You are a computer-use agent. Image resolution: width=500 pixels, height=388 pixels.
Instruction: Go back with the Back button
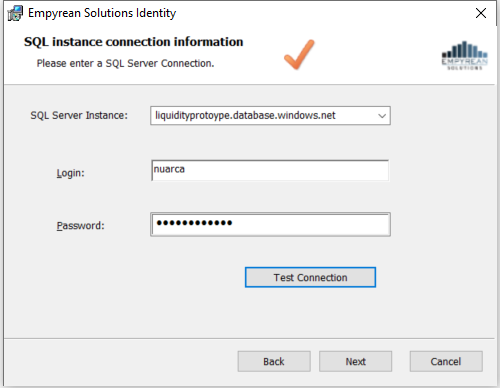(x=274, y=361)
